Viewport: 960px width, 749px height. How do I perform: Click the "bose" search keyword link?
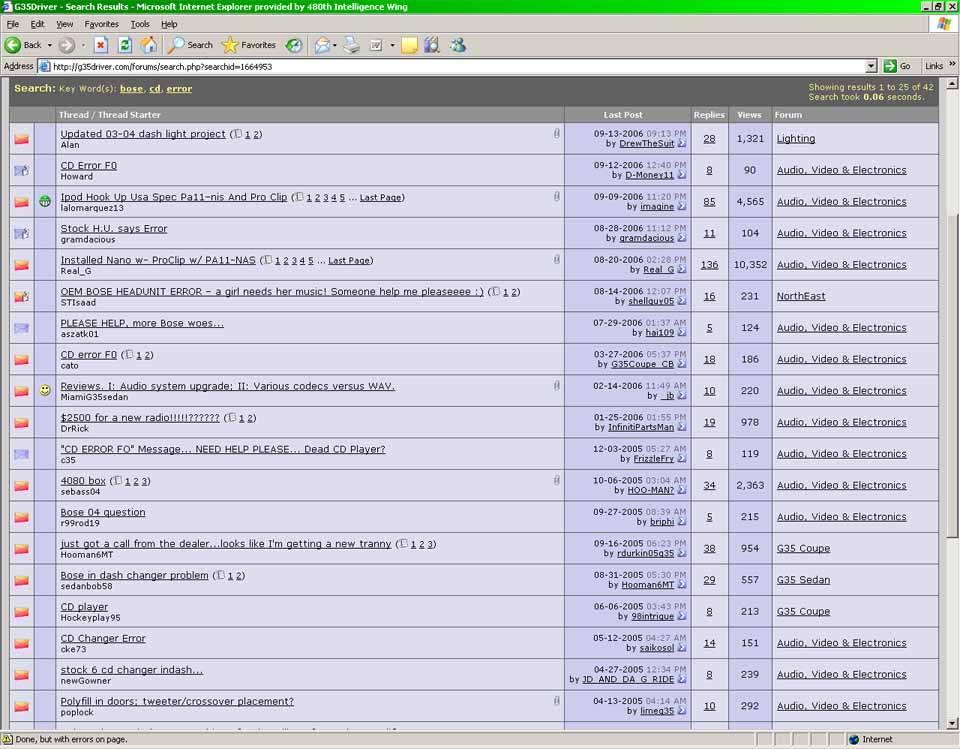pos(131,89)
